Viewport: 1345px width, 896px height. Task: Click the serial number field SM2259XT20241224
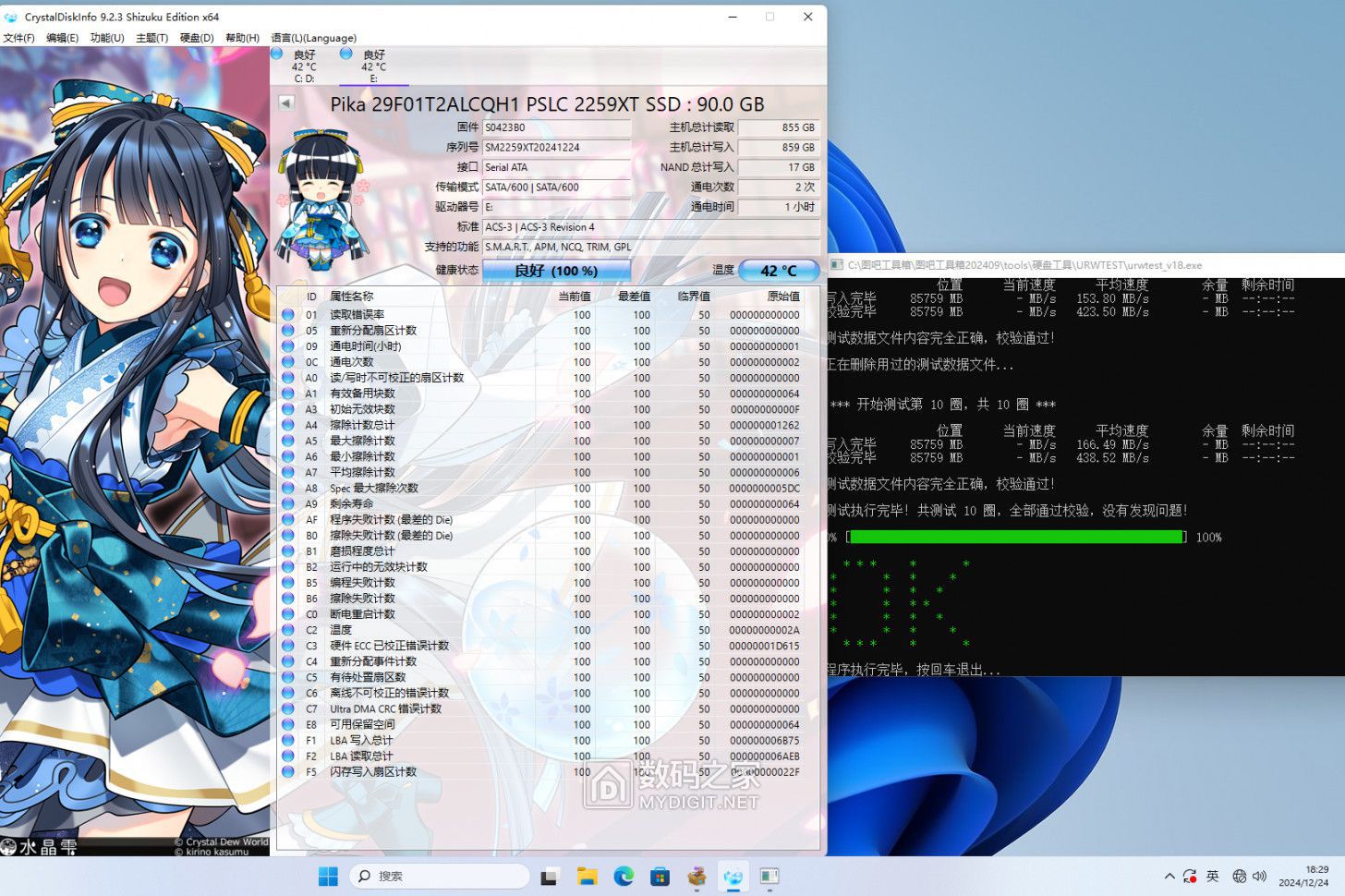(x=556, y=148)
